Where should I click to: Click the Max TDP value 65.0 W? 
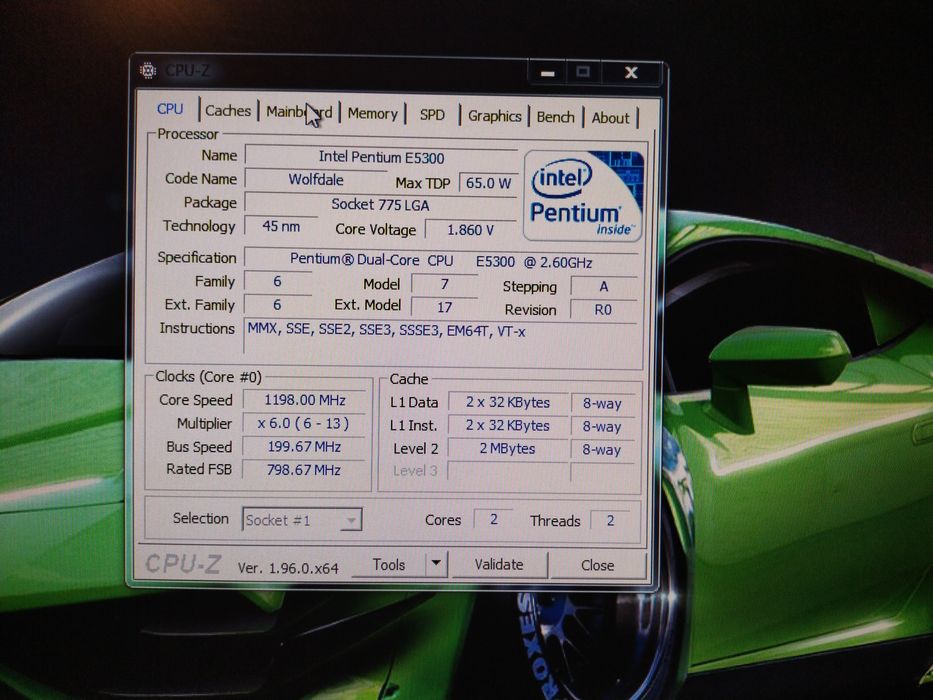pos(489,183)
